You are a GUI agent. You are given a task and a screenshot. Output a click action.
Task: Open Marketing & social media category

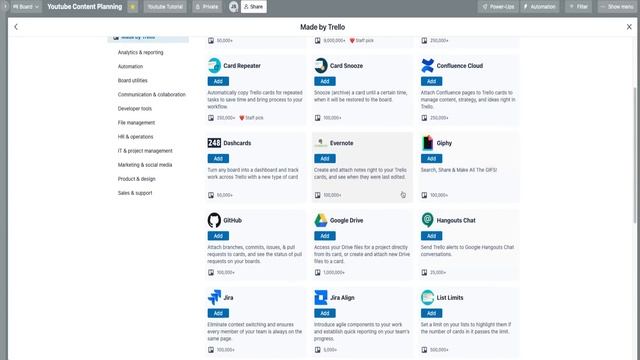(x=145, y=165)
